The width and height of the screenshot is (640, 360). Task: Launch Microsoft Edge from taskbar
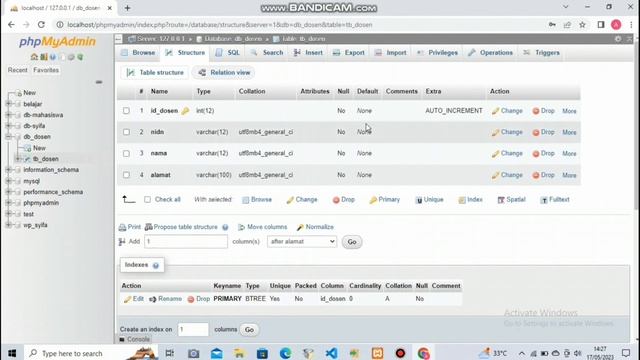(285, 353)
